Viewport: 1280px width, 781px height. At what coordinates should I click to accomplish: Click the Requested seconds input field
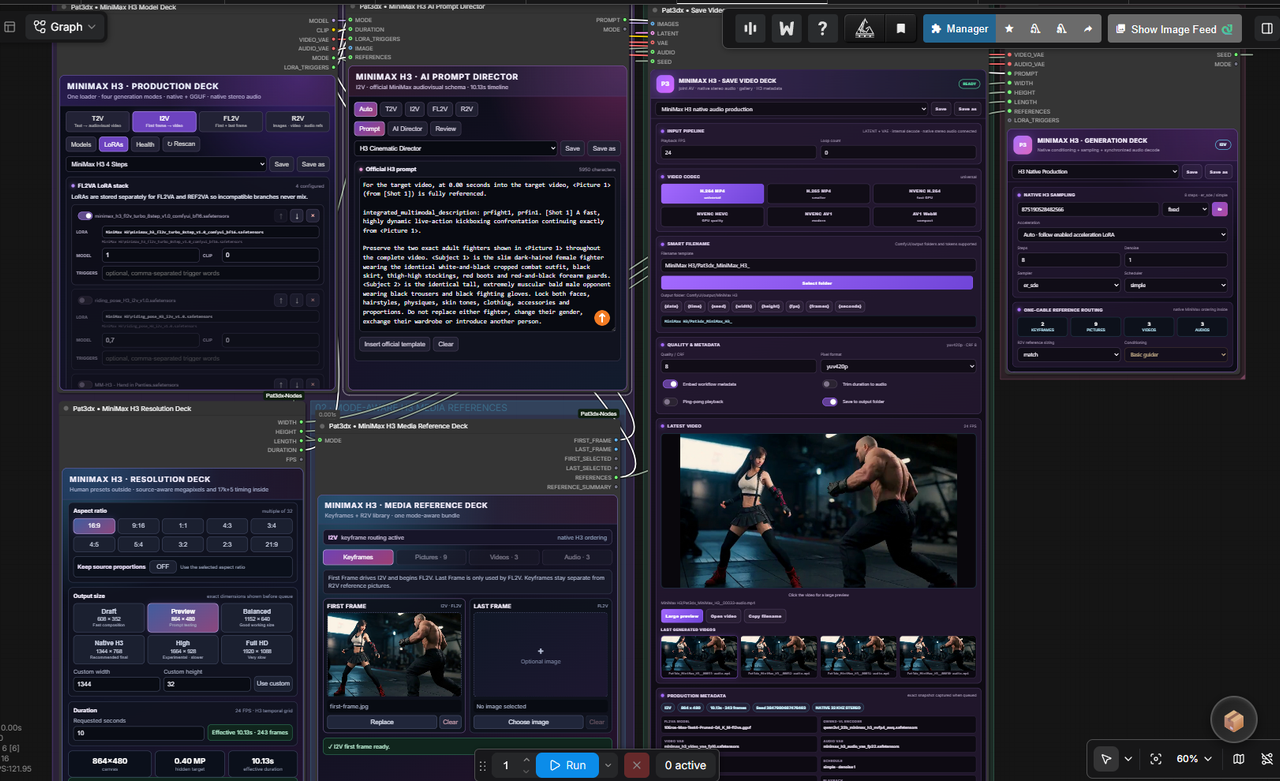click(137, 732)
